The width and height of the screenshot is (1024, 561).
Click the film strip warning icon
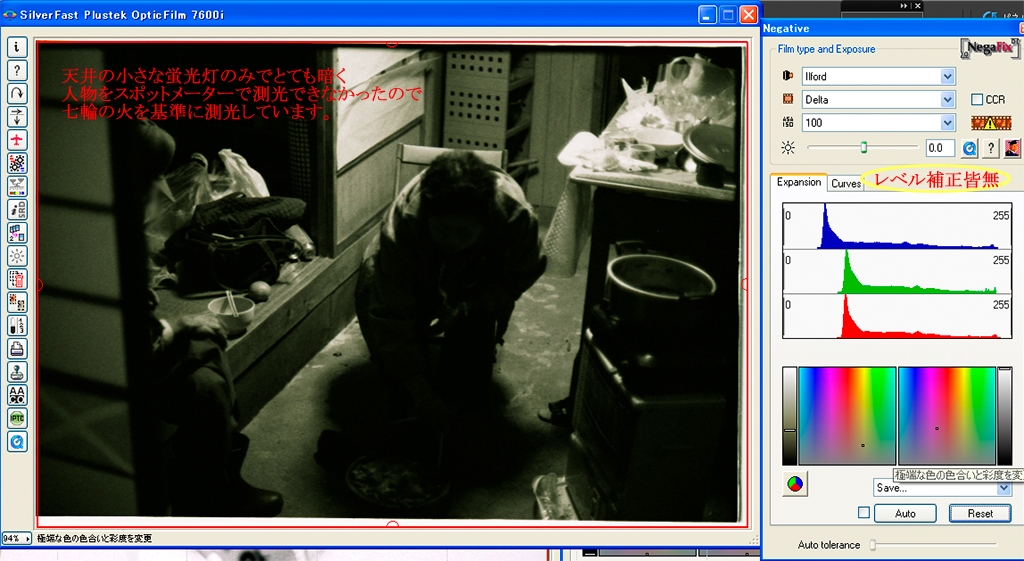[991, 122]
